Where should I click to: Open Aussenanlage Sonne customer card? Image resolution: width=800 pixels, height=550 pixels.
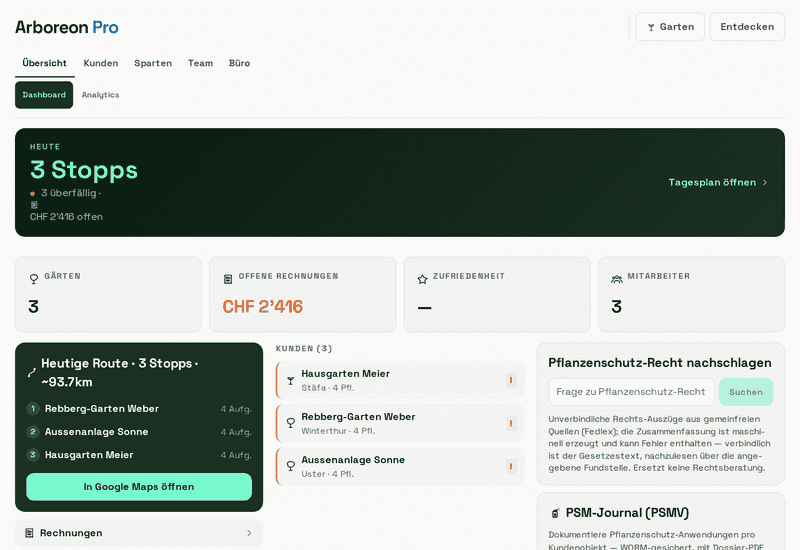(399, 466)
